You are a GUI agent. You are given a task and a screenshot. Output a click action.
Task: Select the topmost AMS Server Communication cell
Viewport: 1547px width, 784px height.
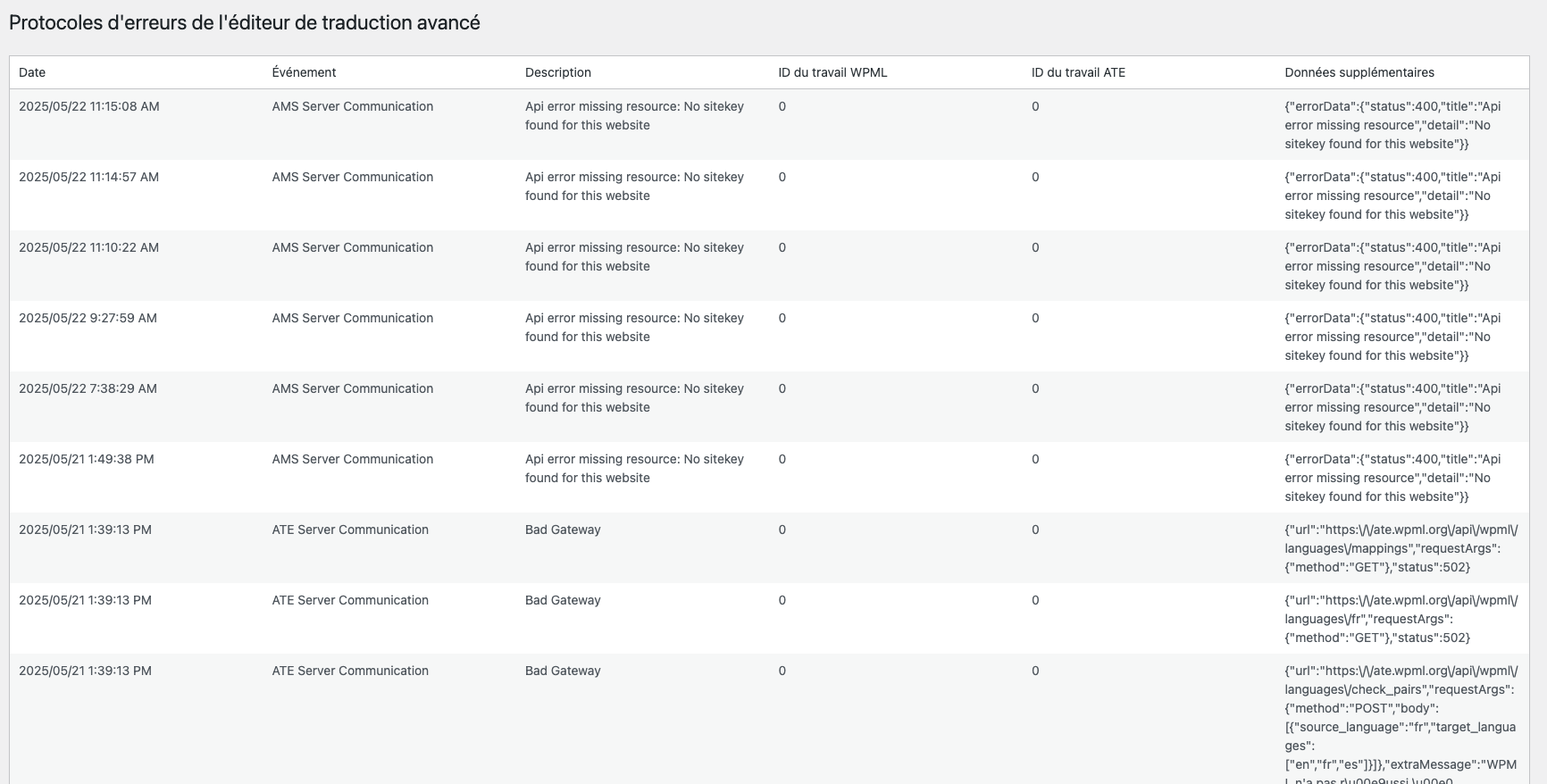(x=353, y=106)
